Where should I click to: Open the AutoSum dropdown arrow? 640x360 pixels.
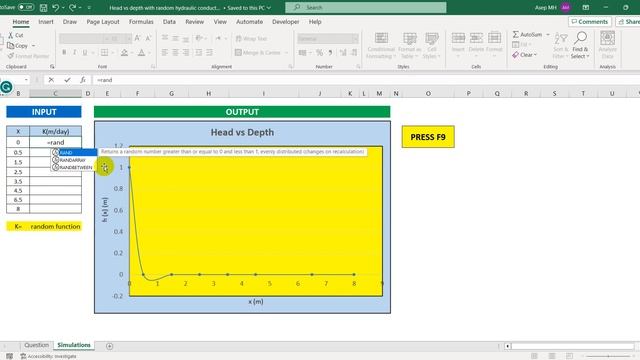click(x=548, y=35)
